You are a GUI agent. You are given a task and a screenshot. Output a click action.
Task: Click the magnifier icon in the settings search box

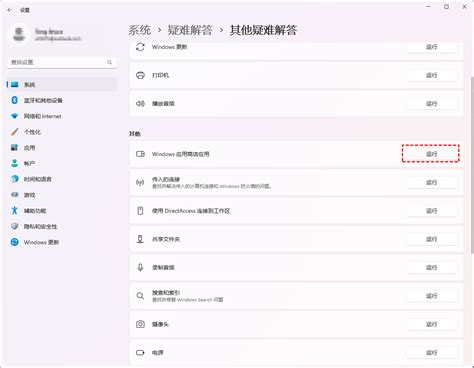109,62
